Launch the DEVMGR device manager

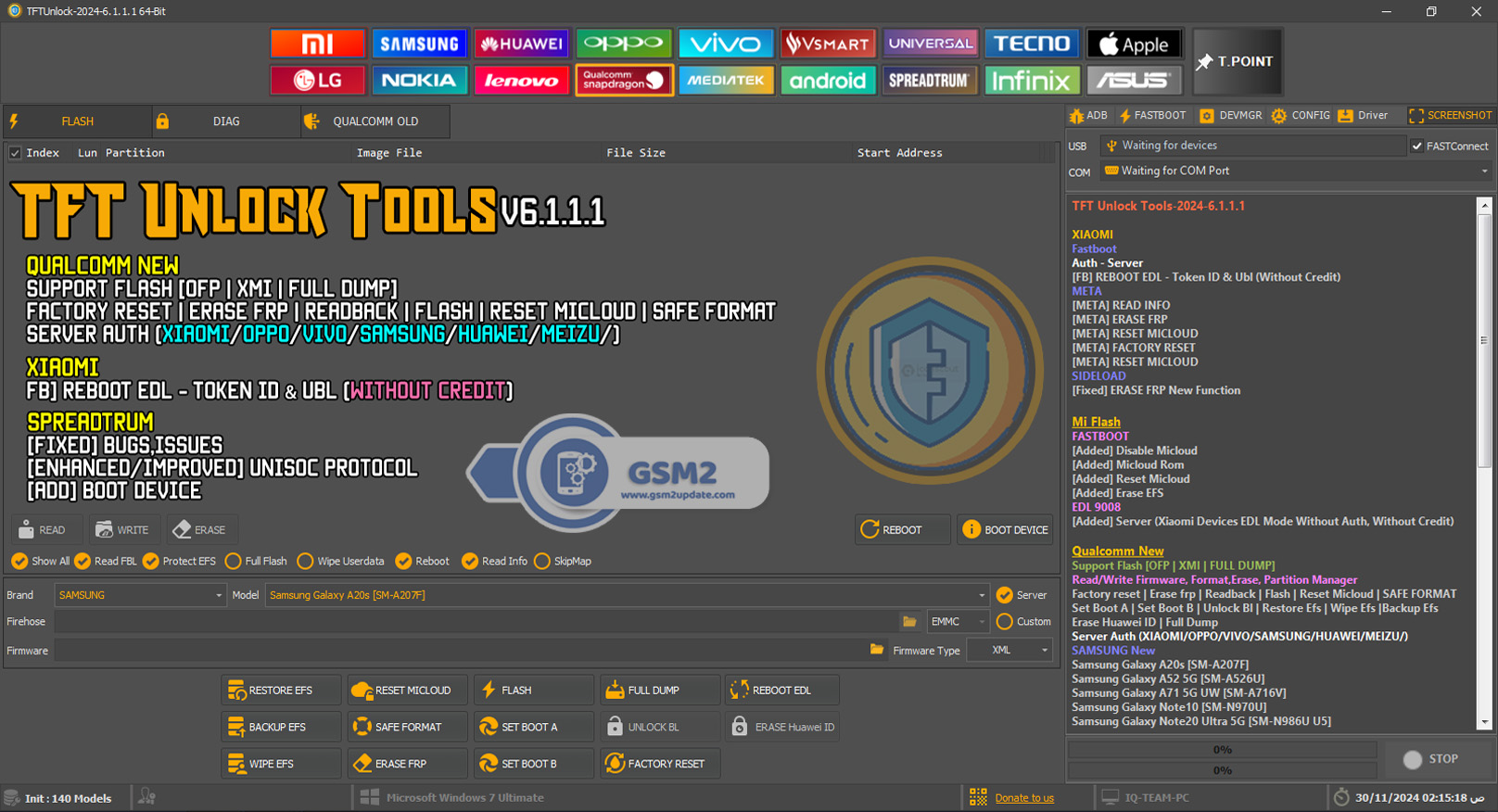click(1230, 116)
